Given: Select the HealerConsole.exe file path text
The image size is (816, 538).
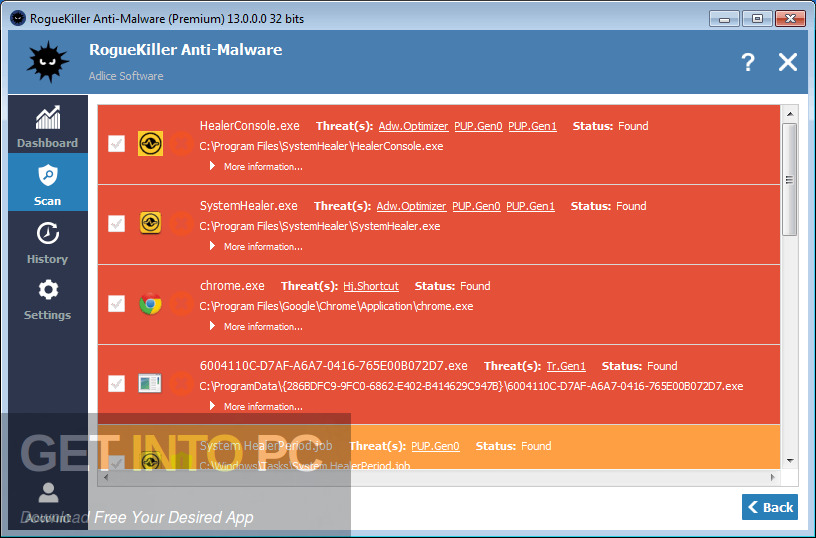Looking at the screenshot, I should 321,146.
